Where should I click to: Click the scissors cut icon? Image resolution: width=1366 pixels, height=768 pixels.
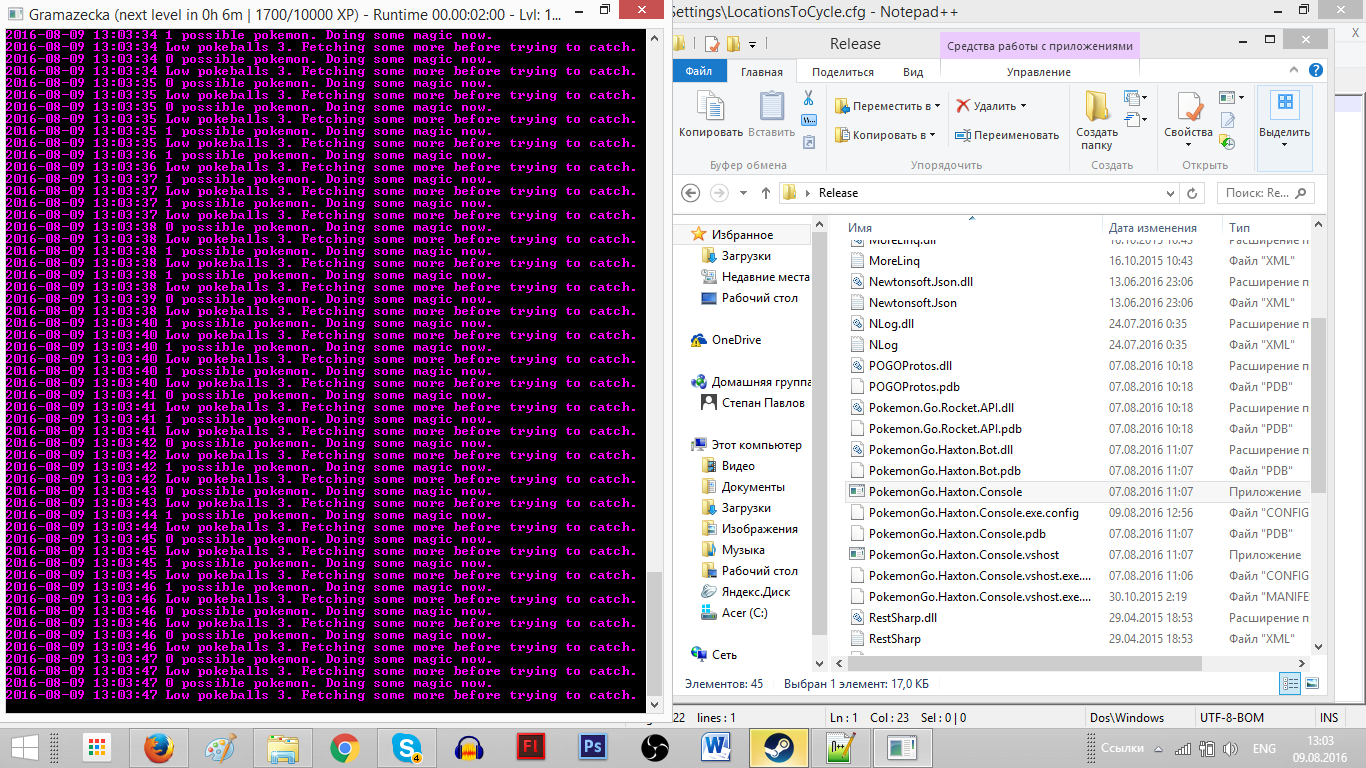point(808,98)
